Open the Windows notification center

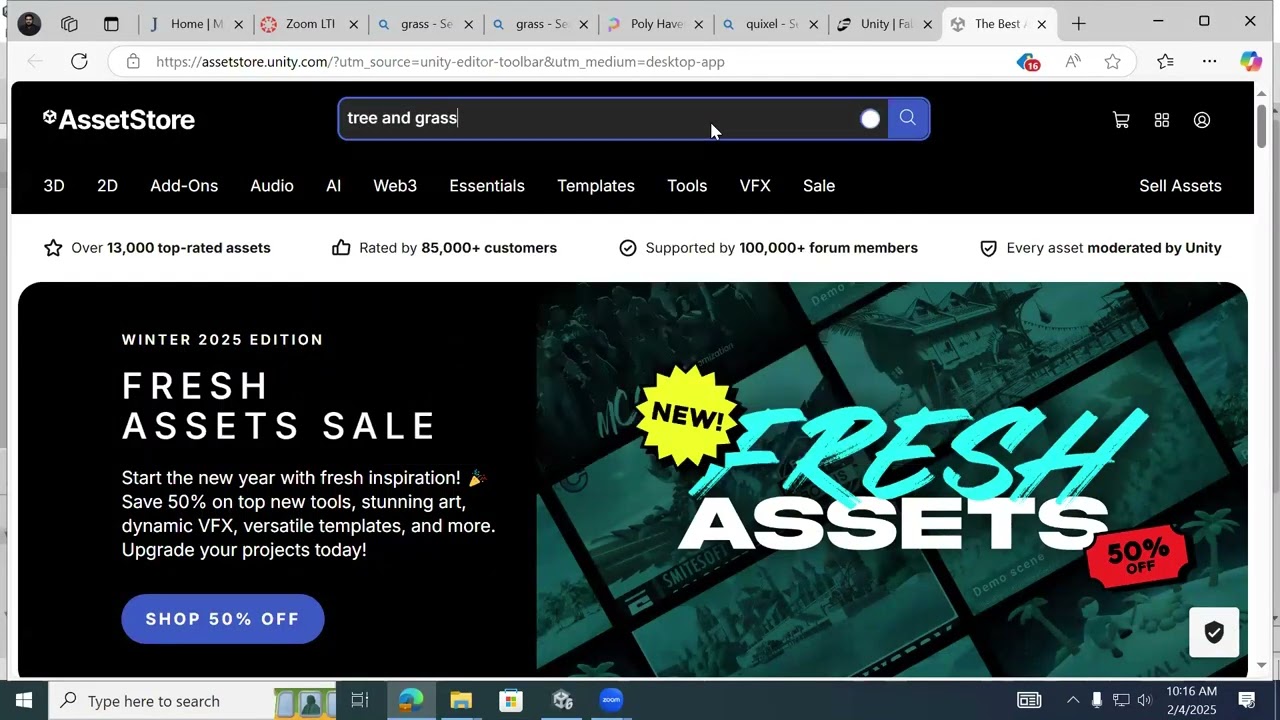click(1247, 701)
